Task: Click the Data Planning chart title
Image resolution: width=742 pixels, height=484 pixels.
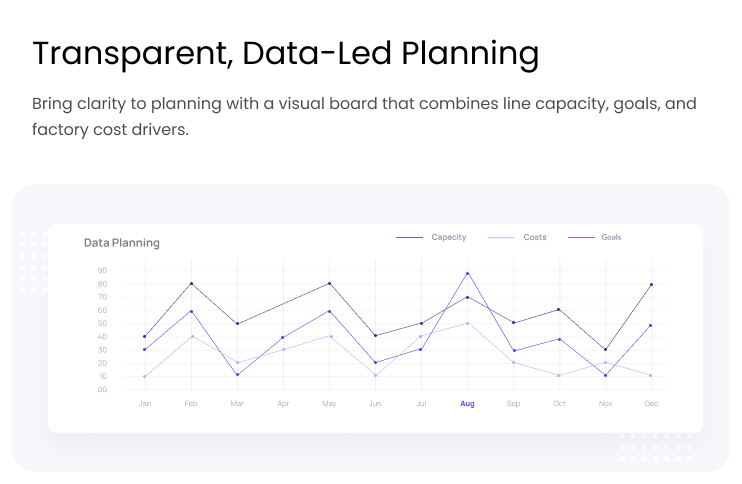Action: point(121,243)
